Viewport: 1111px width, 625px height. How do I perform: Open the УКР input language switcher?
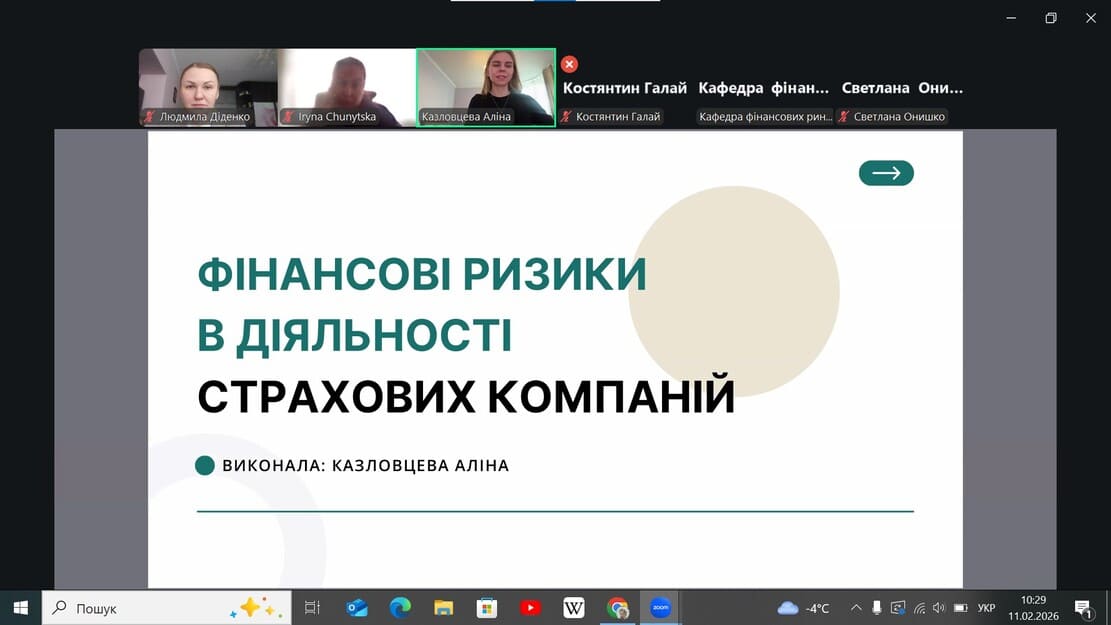[x=986, y=607]
